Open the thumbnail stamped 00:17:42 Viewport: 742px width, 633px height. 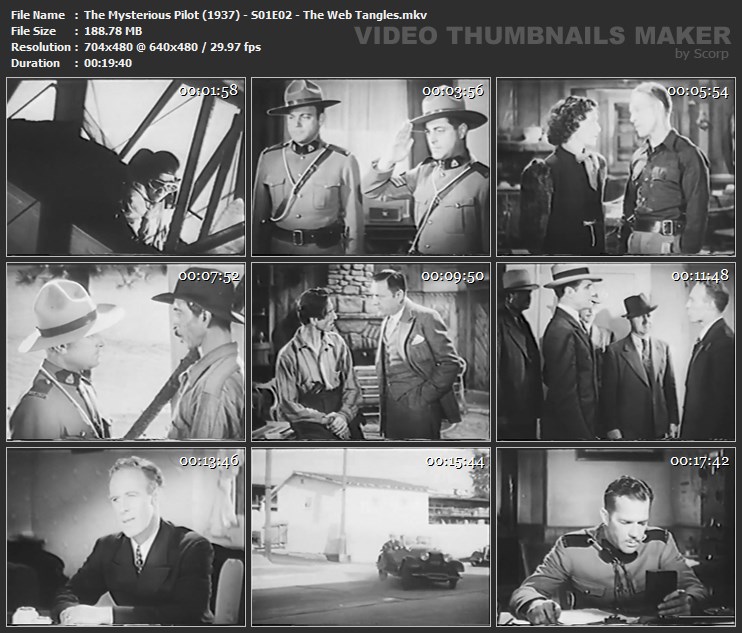click(616, 536)
